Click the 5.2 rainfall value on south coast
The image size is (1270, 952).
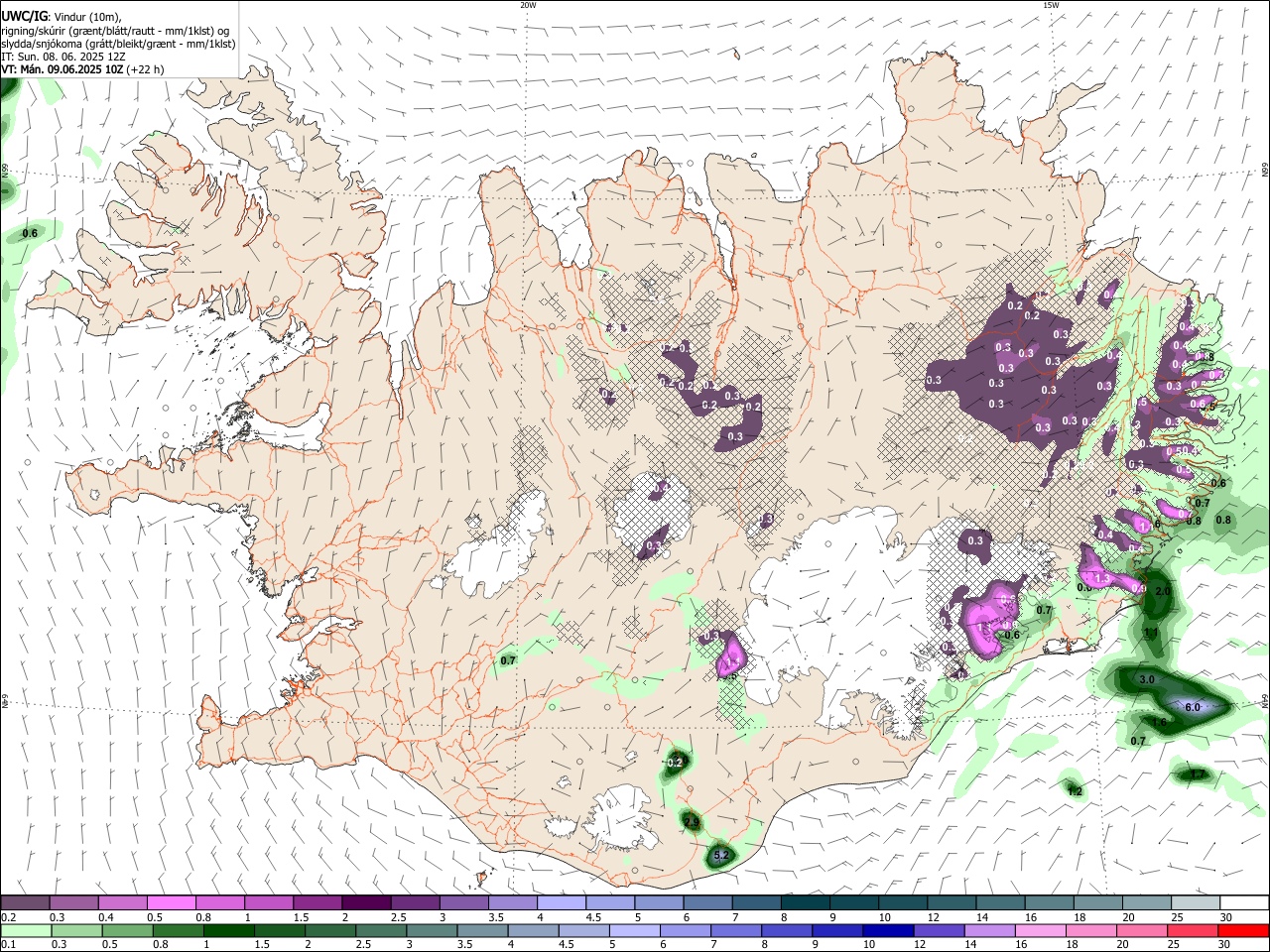[721, 855]
